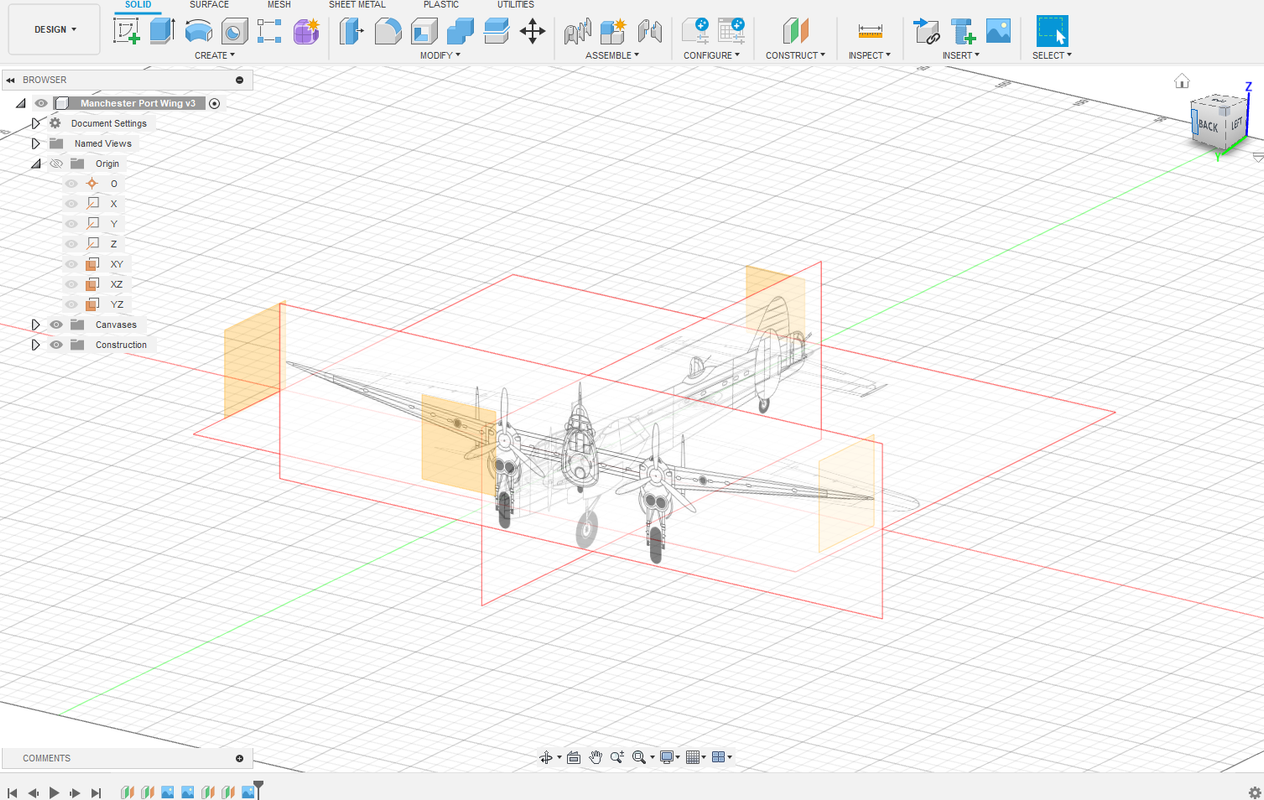The height and width of the screenshot is (800, 1264).
Task: Click the New Component icon in Assemble
Action: [x=613, y=31]
